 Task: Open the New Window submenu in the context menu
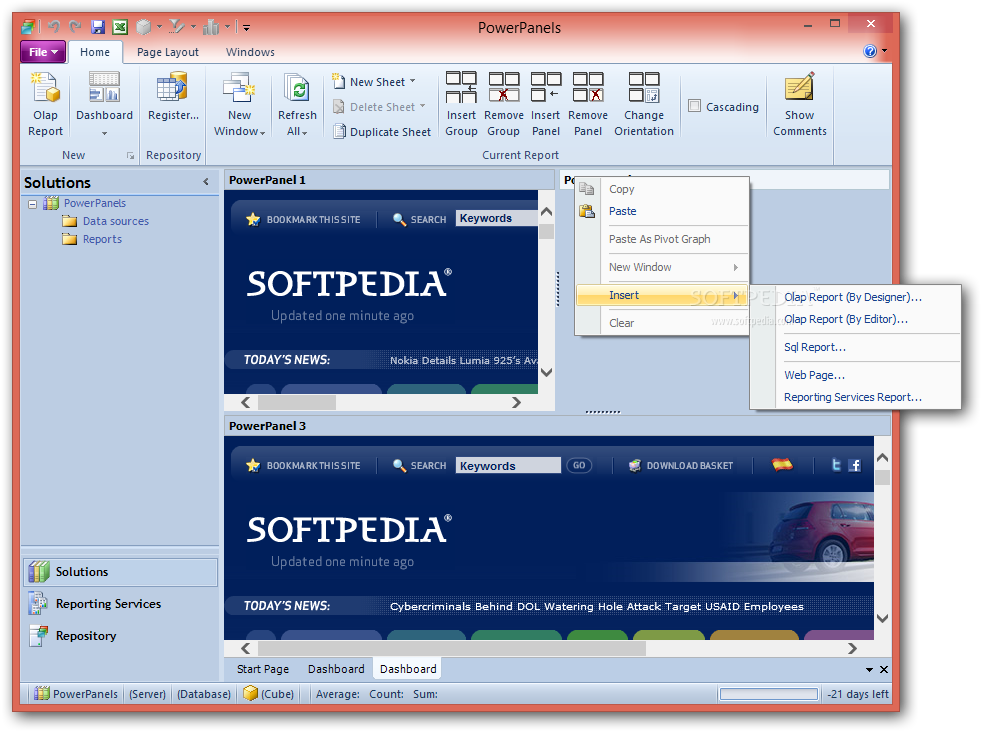pyautogui.click(x=662, y=267)
